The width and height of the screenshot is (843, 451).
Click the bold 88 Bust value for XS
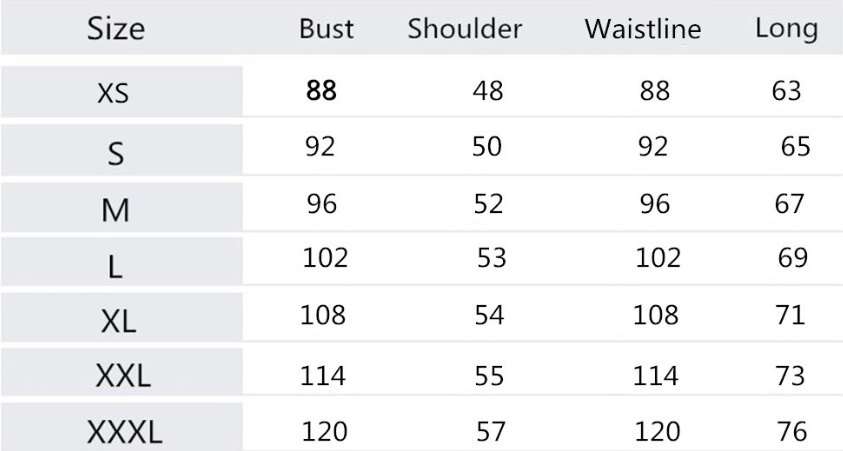(322, 90)
